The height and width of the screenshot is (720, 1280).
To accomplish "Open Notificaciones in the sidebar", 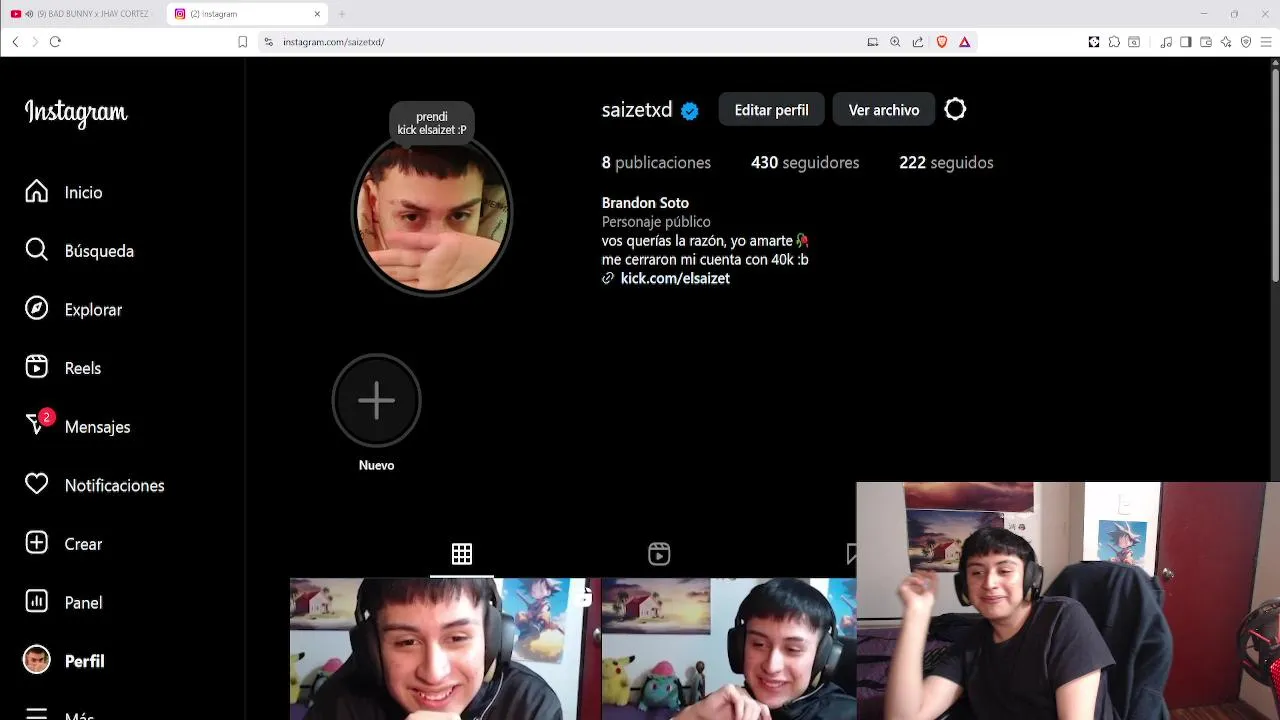I will [x=95, y=485].
